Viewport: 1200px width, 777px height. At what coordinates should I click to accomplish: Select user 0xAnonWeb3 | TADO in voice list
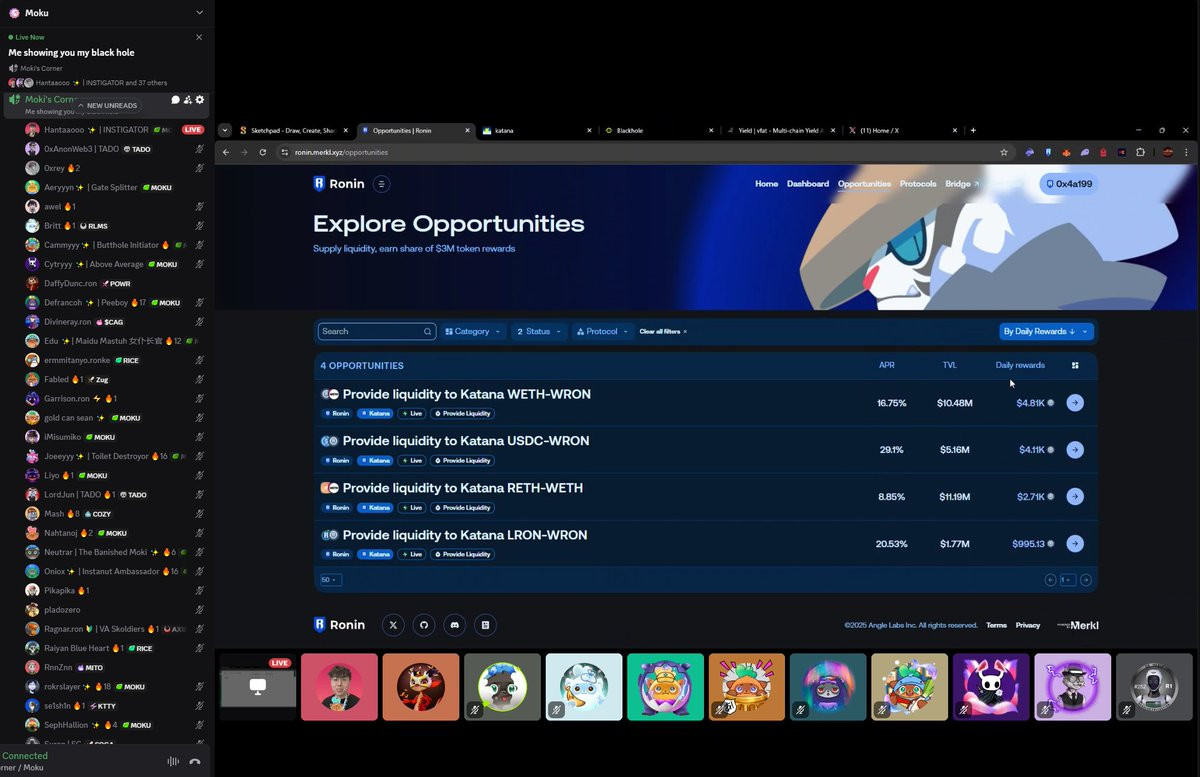coord(114,149)
